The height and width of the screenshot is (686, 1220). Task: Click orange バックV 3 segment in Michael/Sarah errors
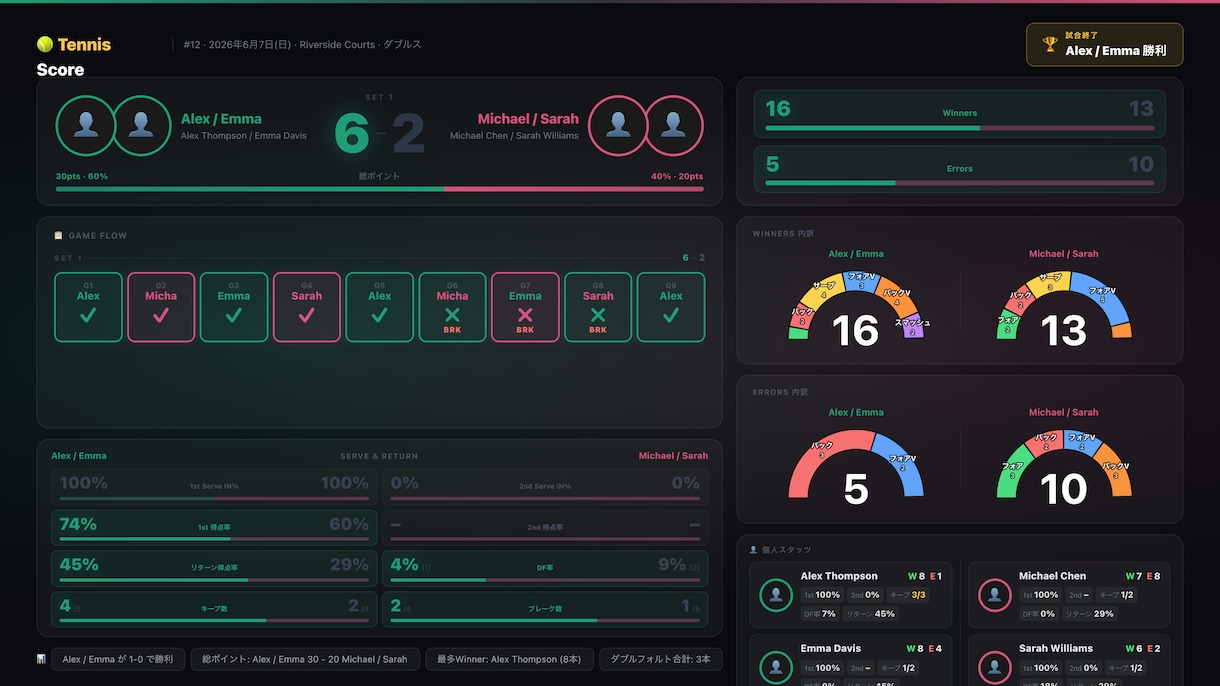coord(1116,472)
